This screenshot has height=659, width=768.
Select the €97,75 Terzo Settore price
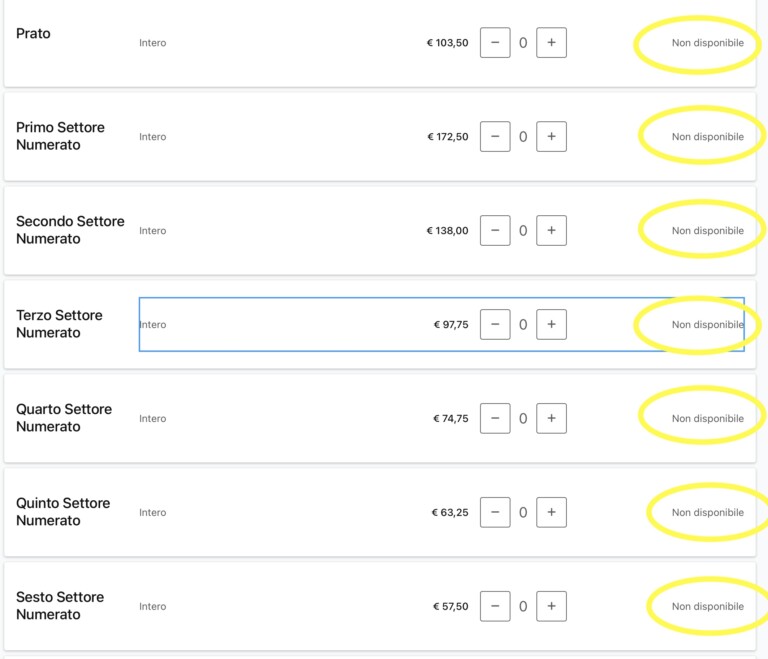click(451, 324)
